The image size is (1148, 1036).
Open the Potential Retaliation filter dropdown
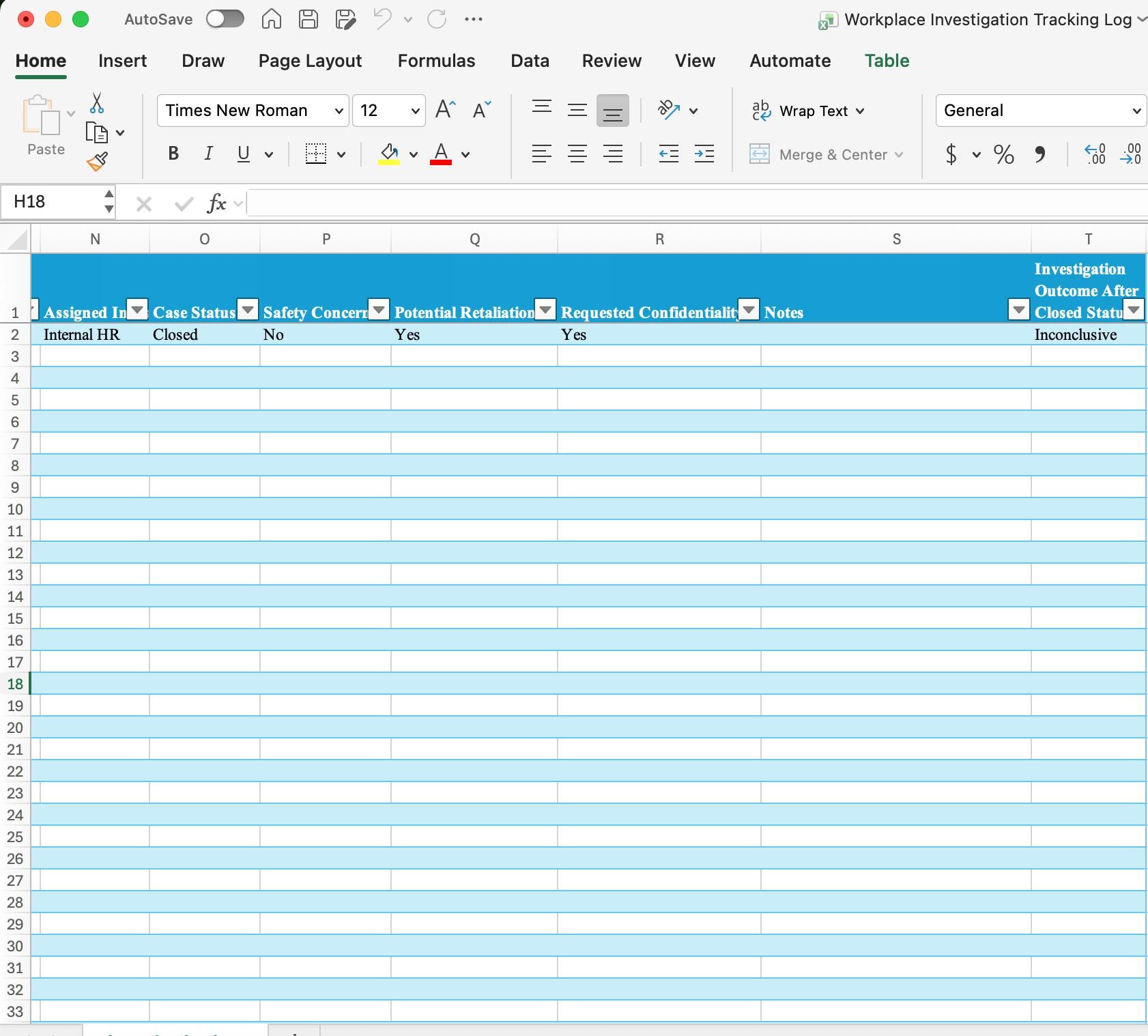click(x=545, y=310)
